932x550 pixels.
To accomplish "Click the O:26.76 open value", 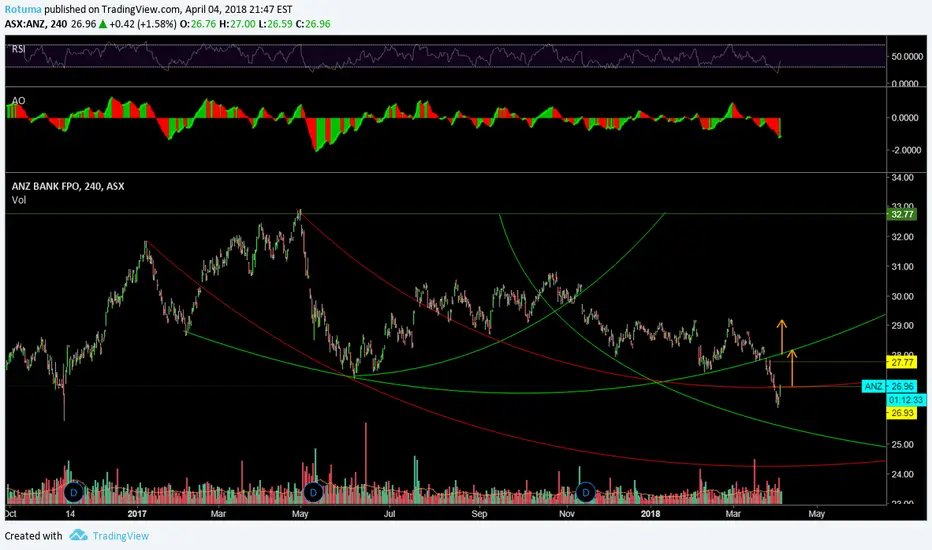I will [x=197, y=24].
